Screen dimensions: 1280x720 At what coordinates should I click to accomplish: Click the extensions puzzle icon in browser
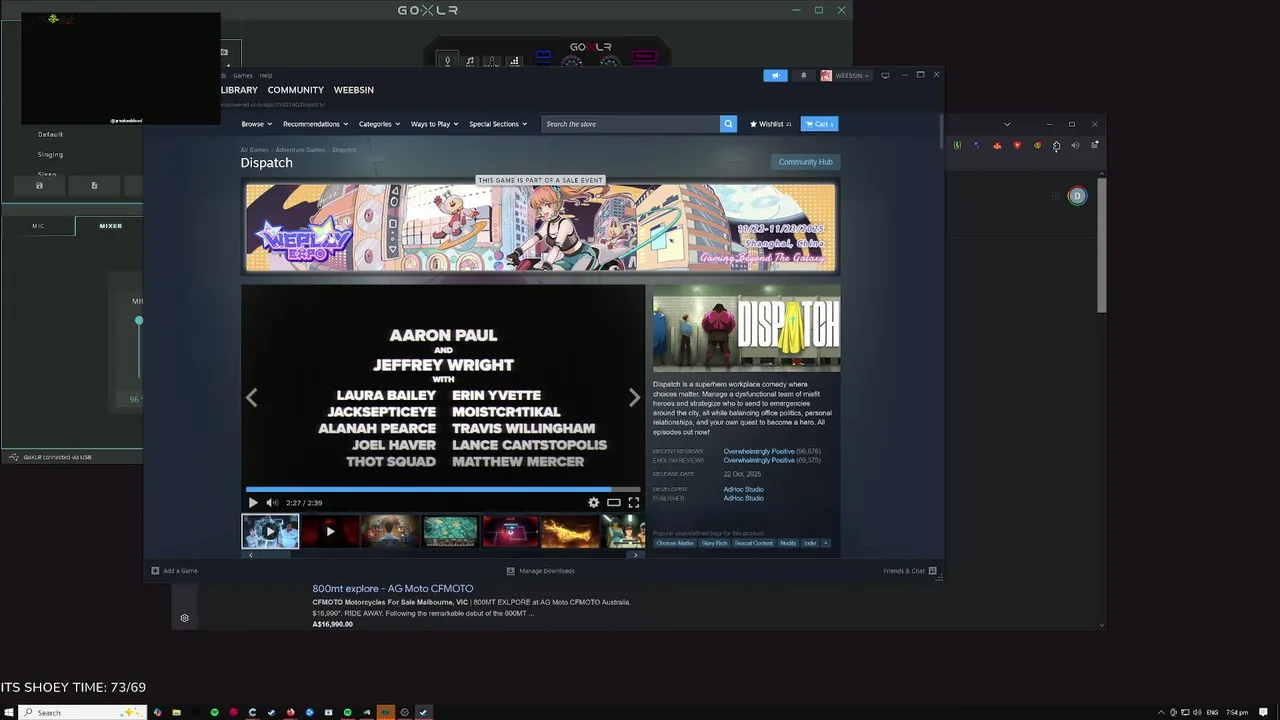click(x=1056, y=146)
